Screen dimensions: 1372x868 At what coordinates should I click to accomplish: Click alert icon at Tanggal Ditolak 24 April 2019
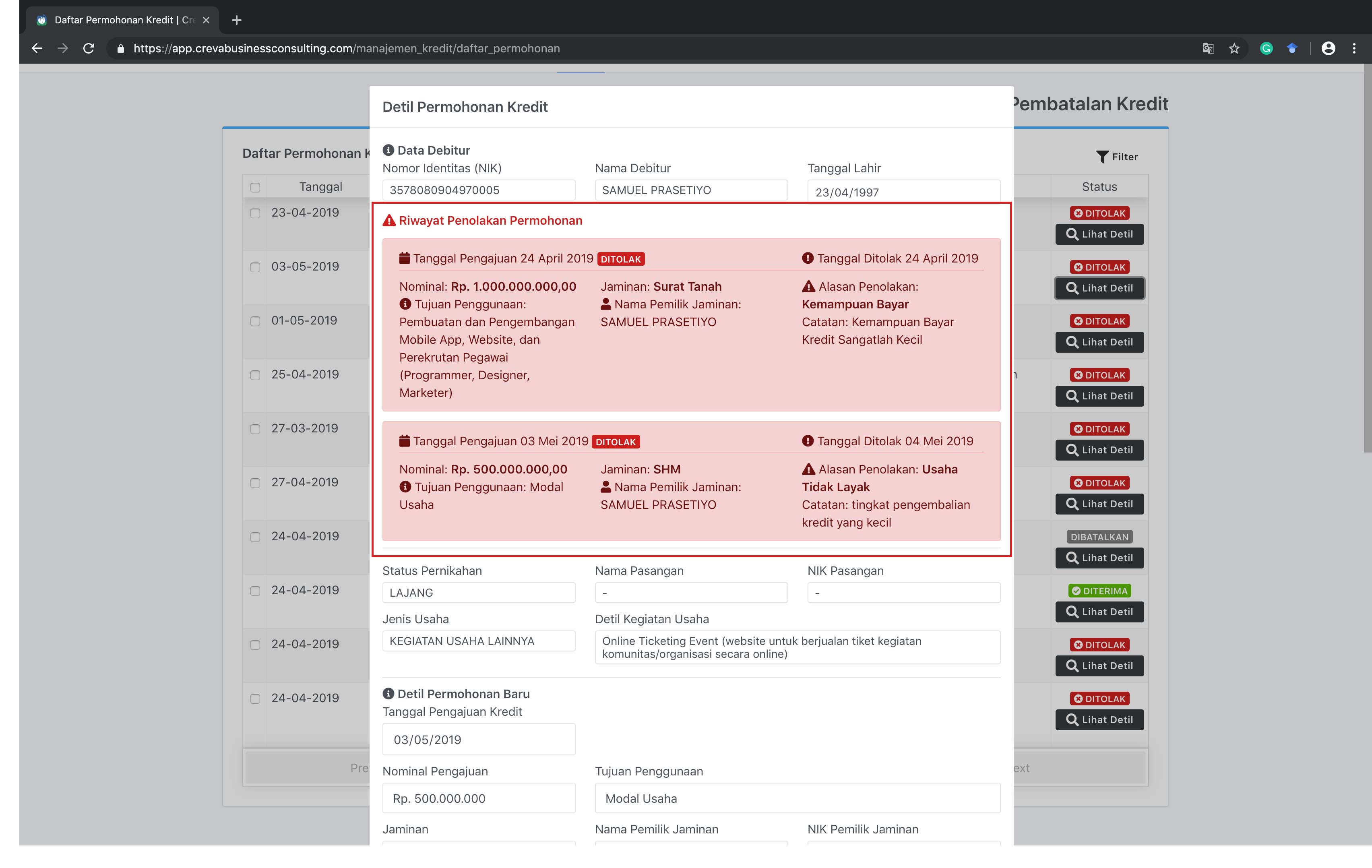point(807,258)
